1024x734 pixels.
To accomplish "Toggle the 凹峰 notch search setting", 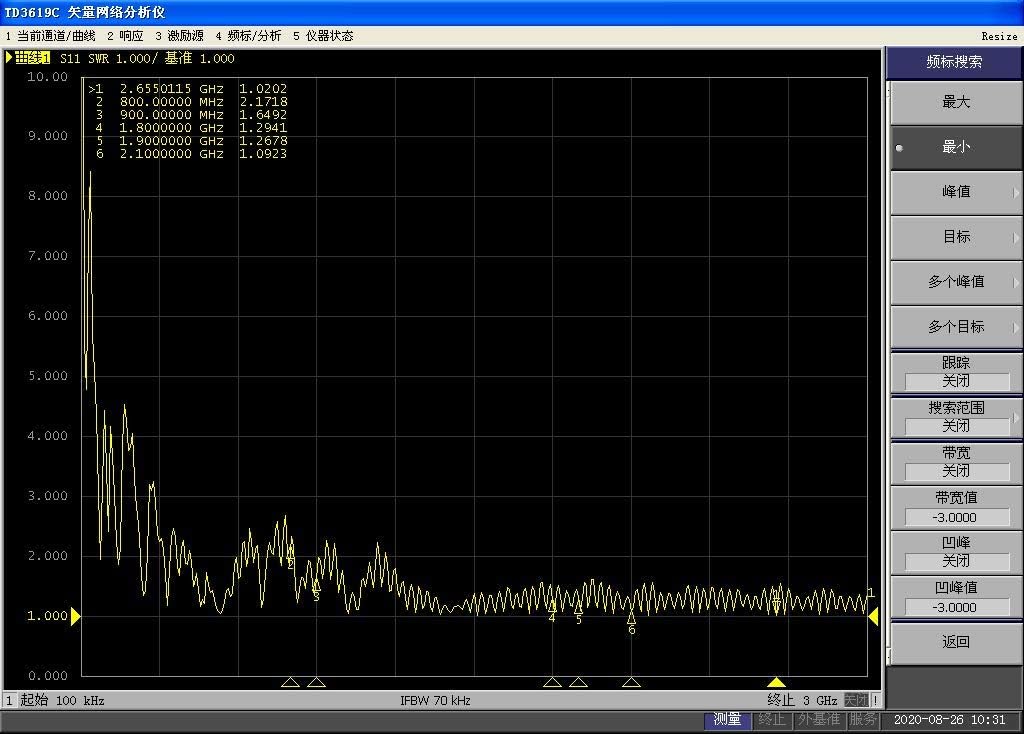I will coord(956,552).
